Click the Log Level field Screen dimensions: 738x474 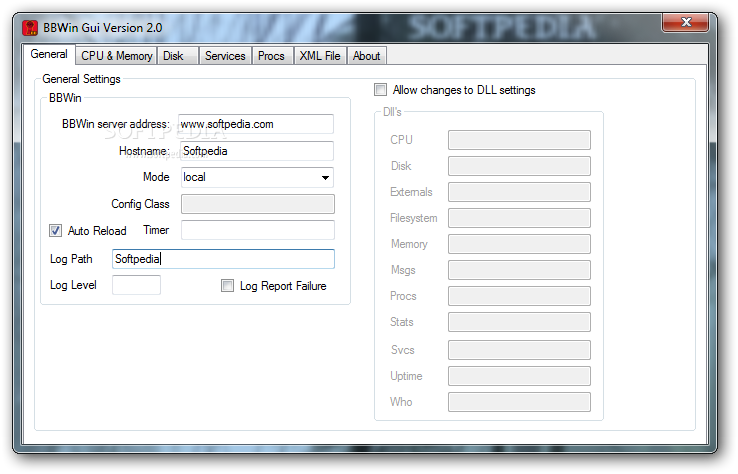tap(136, 285)
